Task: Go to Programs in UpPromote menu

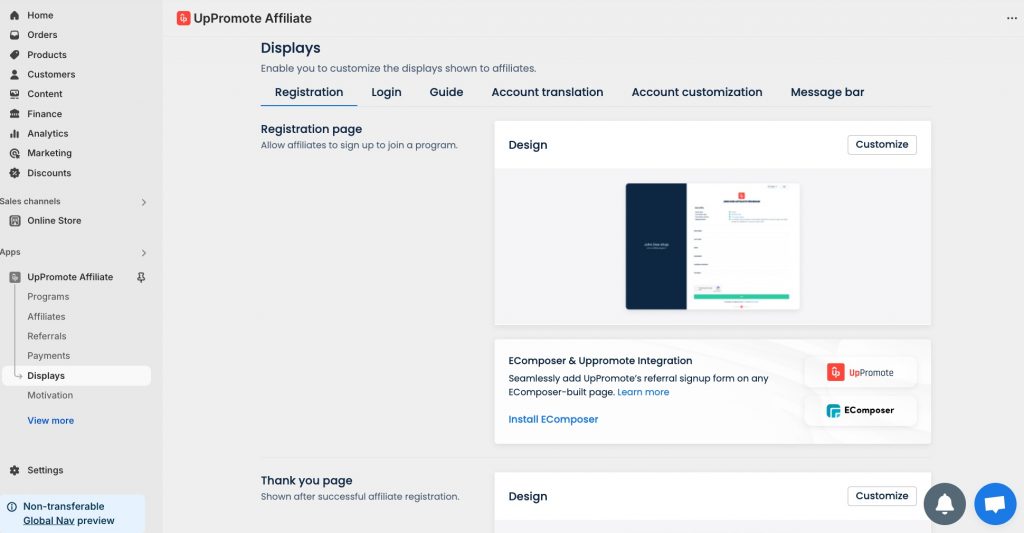Action: (x=48, y=297)
